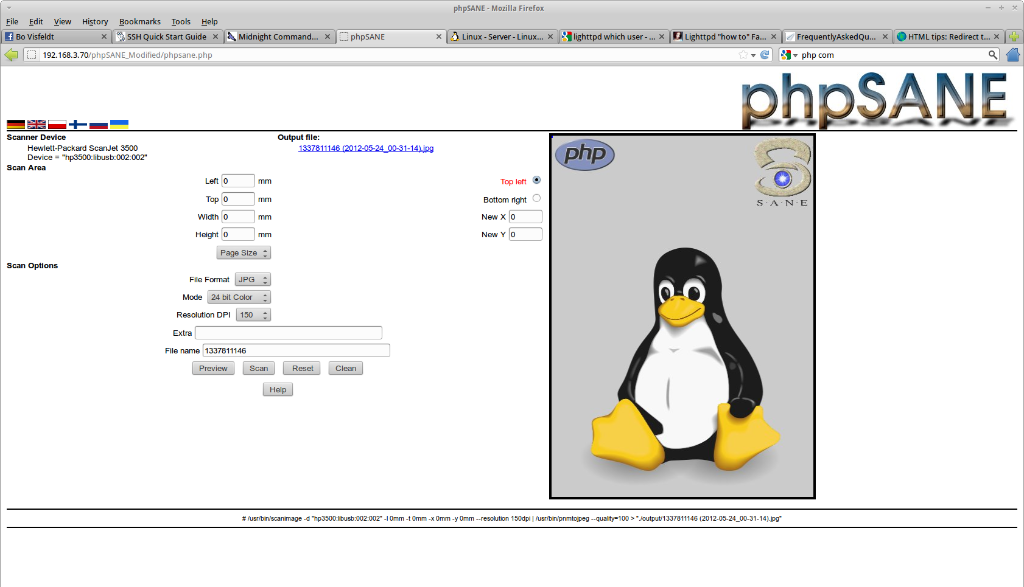1024x587 pixels.
Task: Click the Top mm input field
Action: coord(238,199)
